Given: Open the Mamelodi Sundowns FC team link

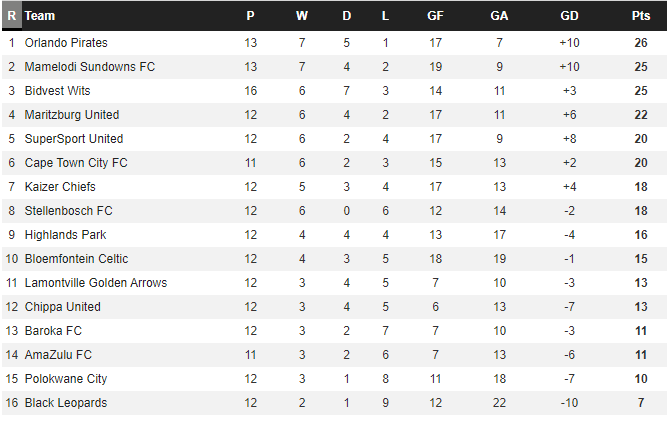Looking at the screenshot, I should coord(90,67).
